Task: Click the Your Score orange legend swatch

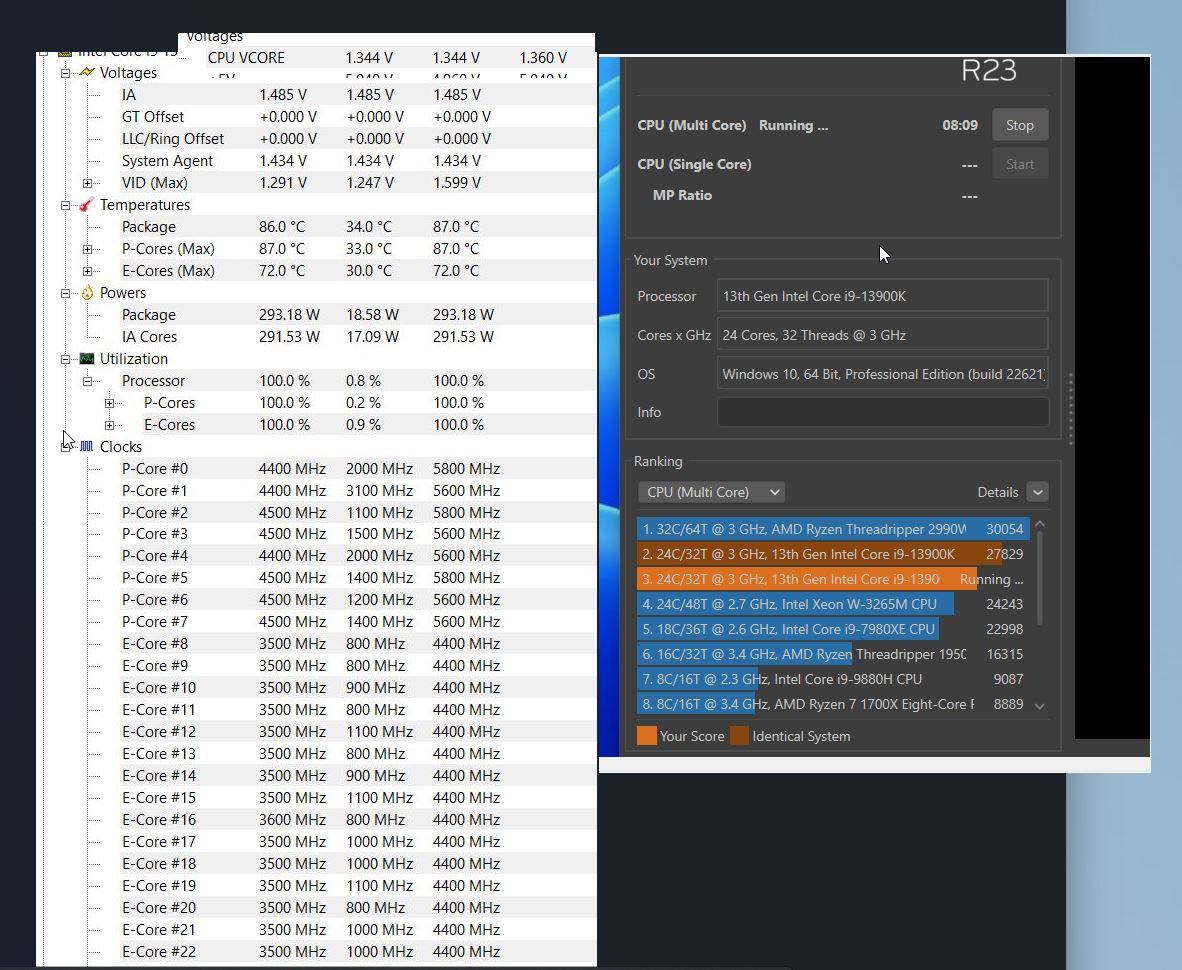Action: [x=646, y=736]
